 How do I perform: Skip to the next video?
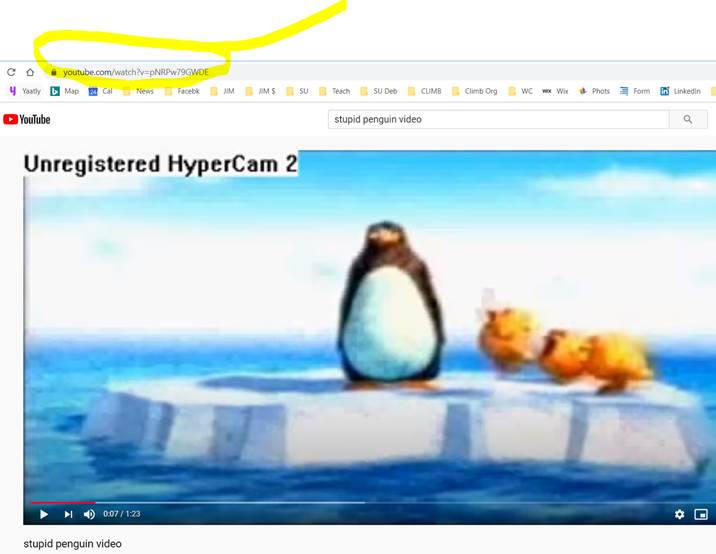click(68, 514)
